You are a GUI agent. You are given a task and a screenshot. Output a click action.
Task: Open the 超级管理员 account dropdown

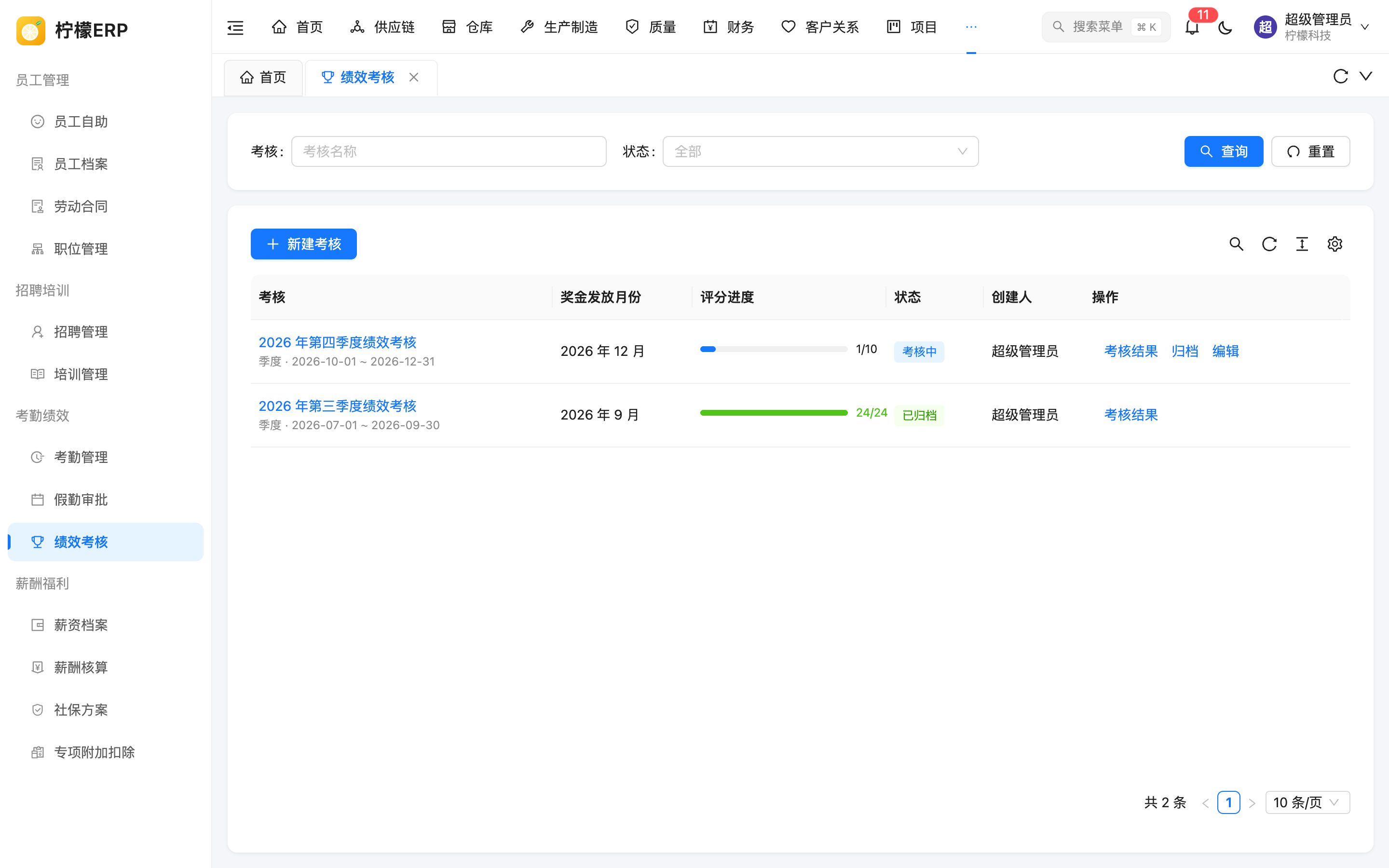[x=1312, y=27]
